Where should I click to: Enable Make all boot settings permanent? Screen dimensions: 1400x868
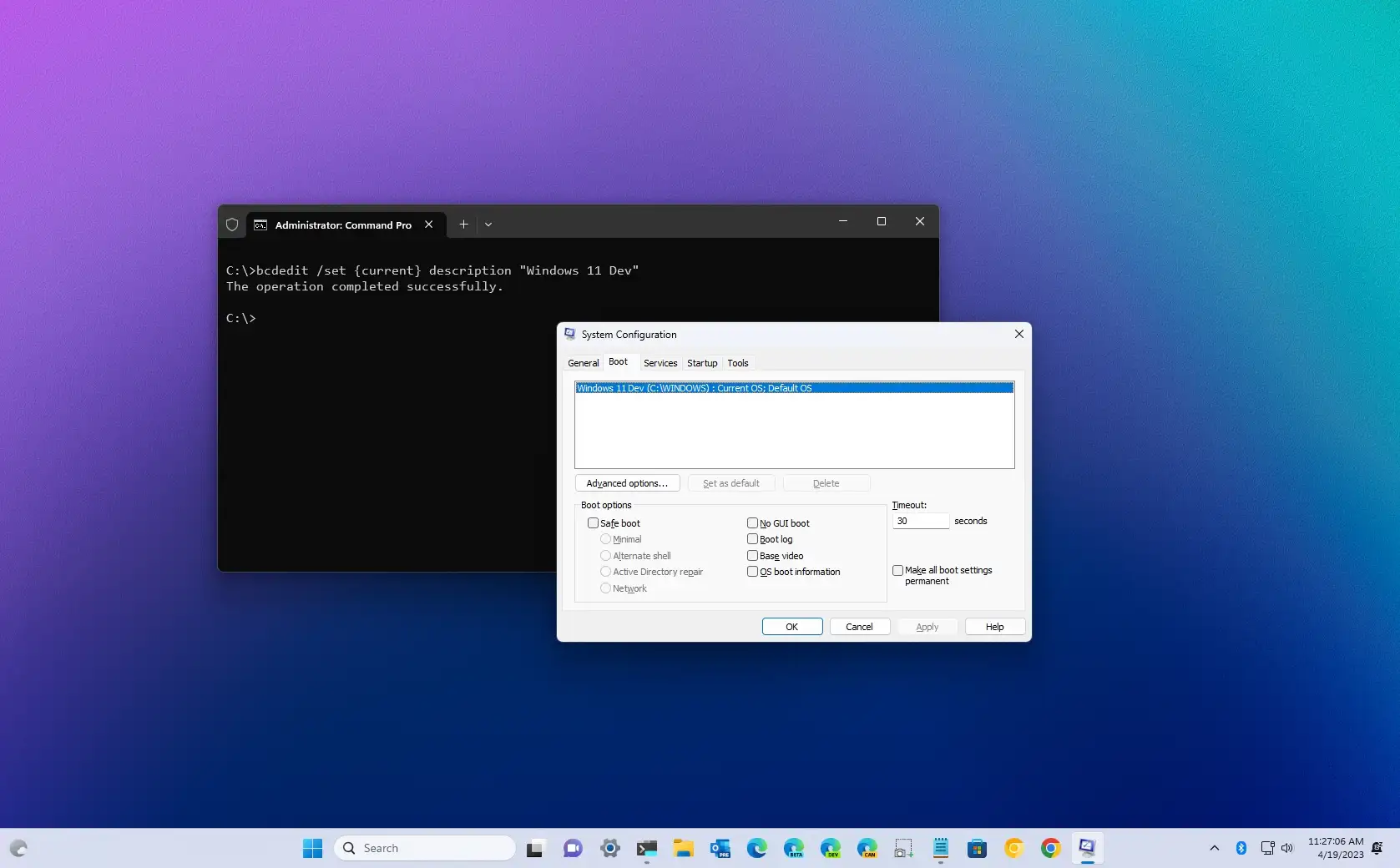[898, 570]
